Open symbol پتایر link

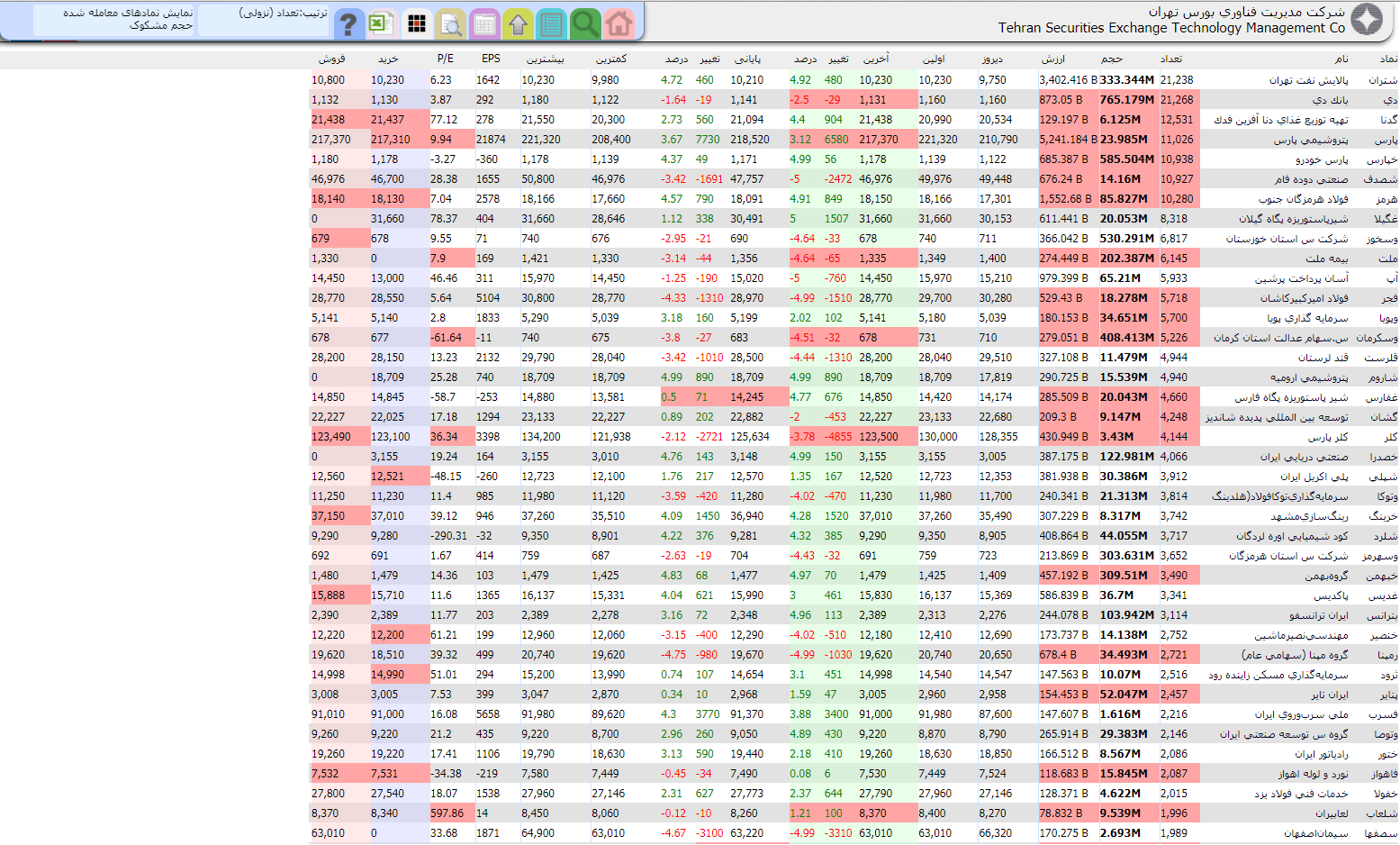[x=1389, y=695]
